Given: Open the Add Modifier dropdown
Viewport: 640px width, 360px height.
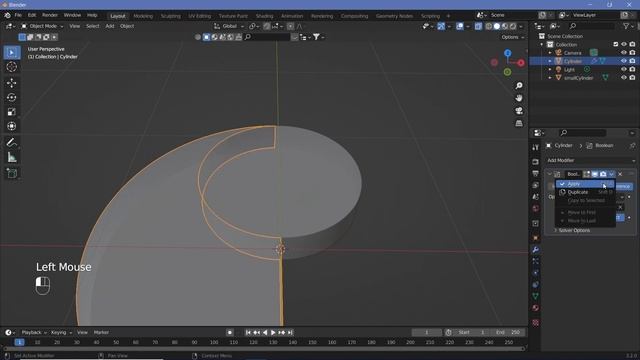Looking at the screenshot, I should click(x=591, y=160).
